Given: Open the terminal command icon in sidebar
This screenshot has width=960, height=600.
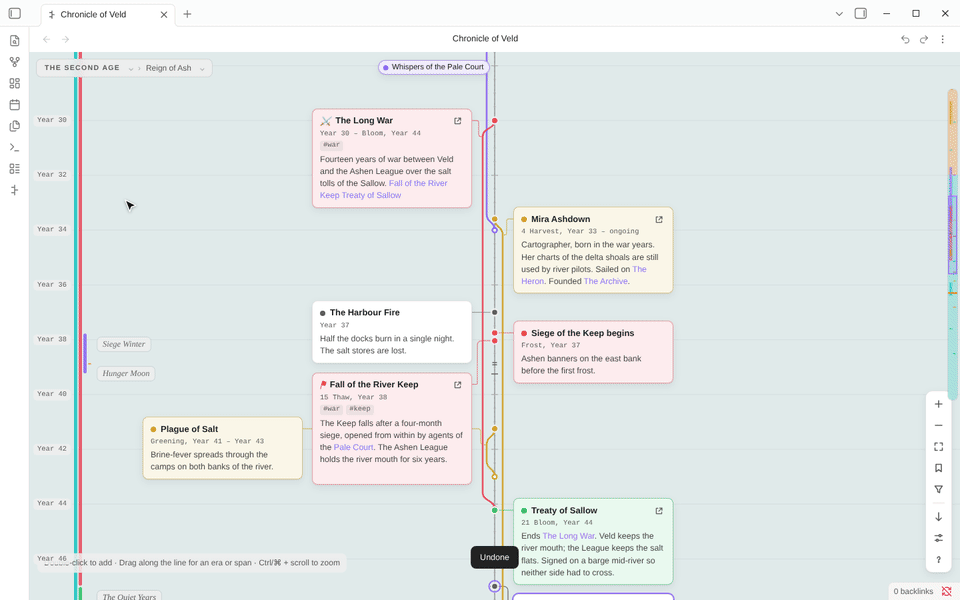Looking at the screenshot, I should click(15, 148).
